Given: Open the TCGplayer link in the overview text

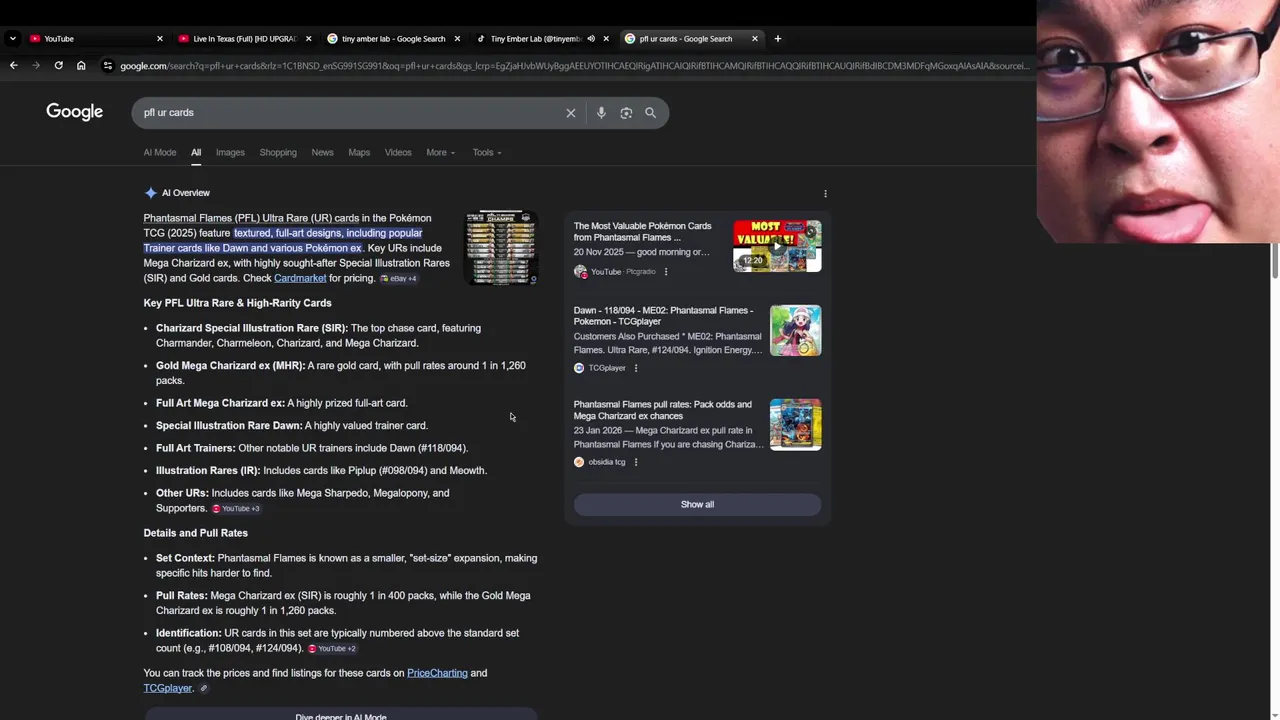Looking at the screenshot, I should tap(168, 688).
